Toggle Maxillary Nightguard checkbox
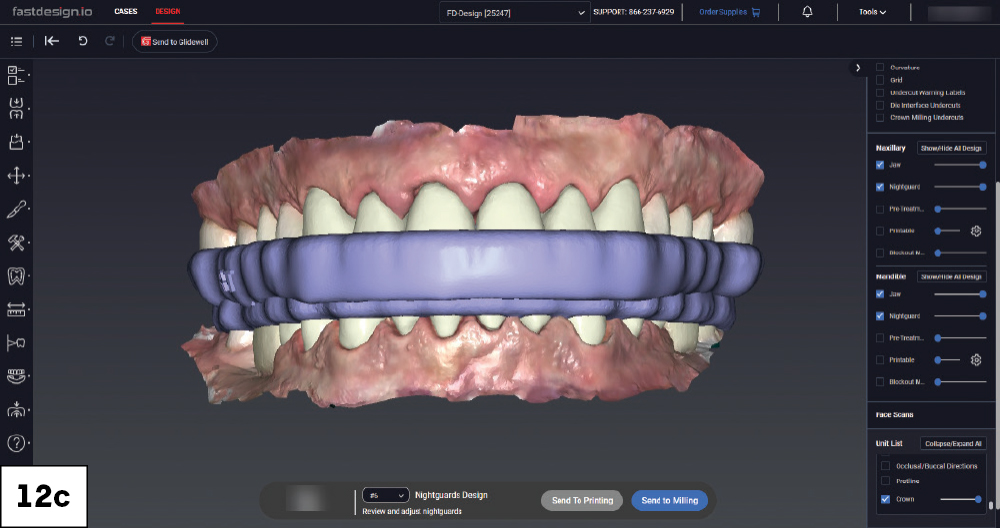 click(880, 187)
